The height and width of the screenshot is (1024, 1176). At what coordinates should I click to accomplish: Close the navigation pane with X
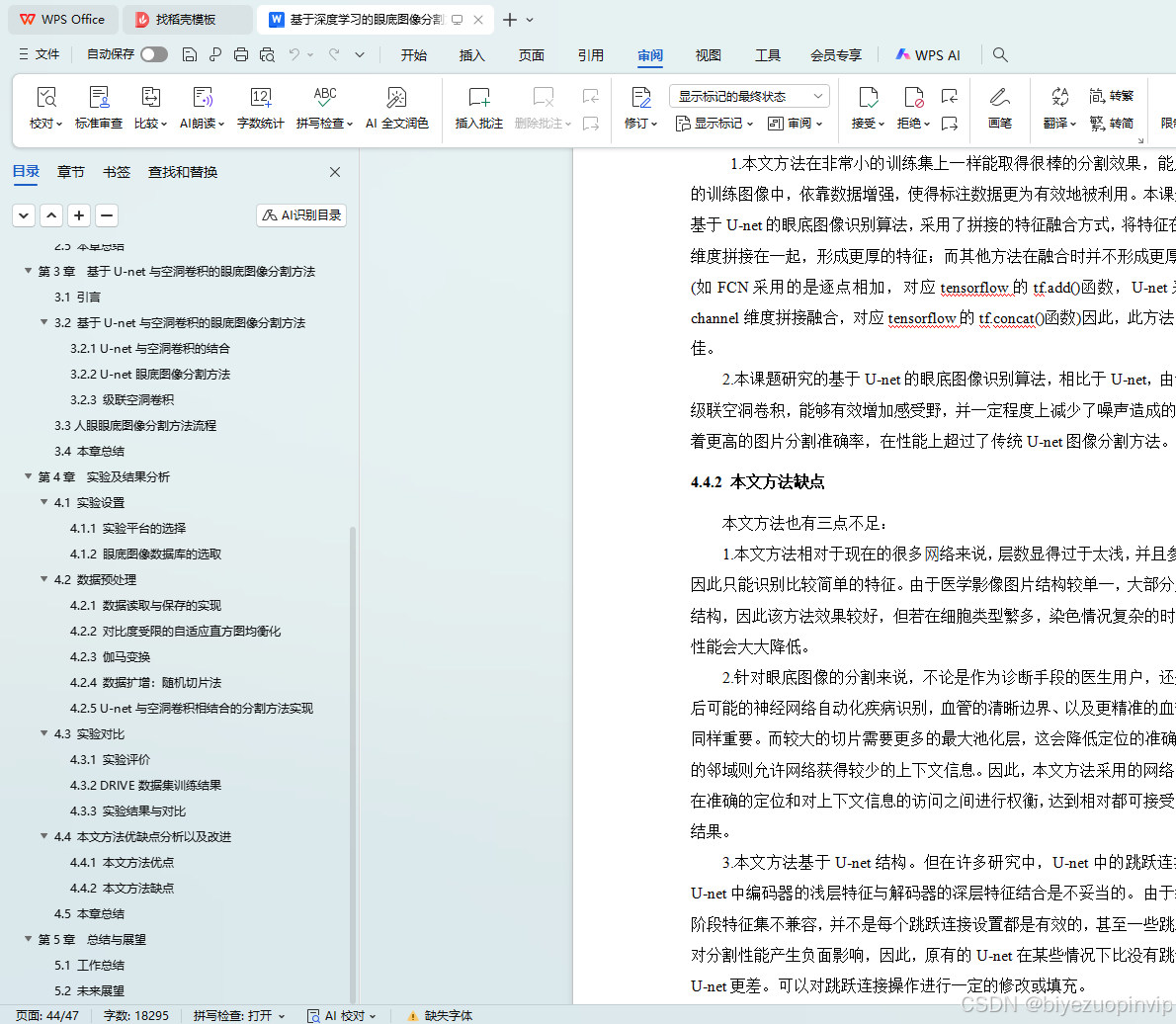335,172
